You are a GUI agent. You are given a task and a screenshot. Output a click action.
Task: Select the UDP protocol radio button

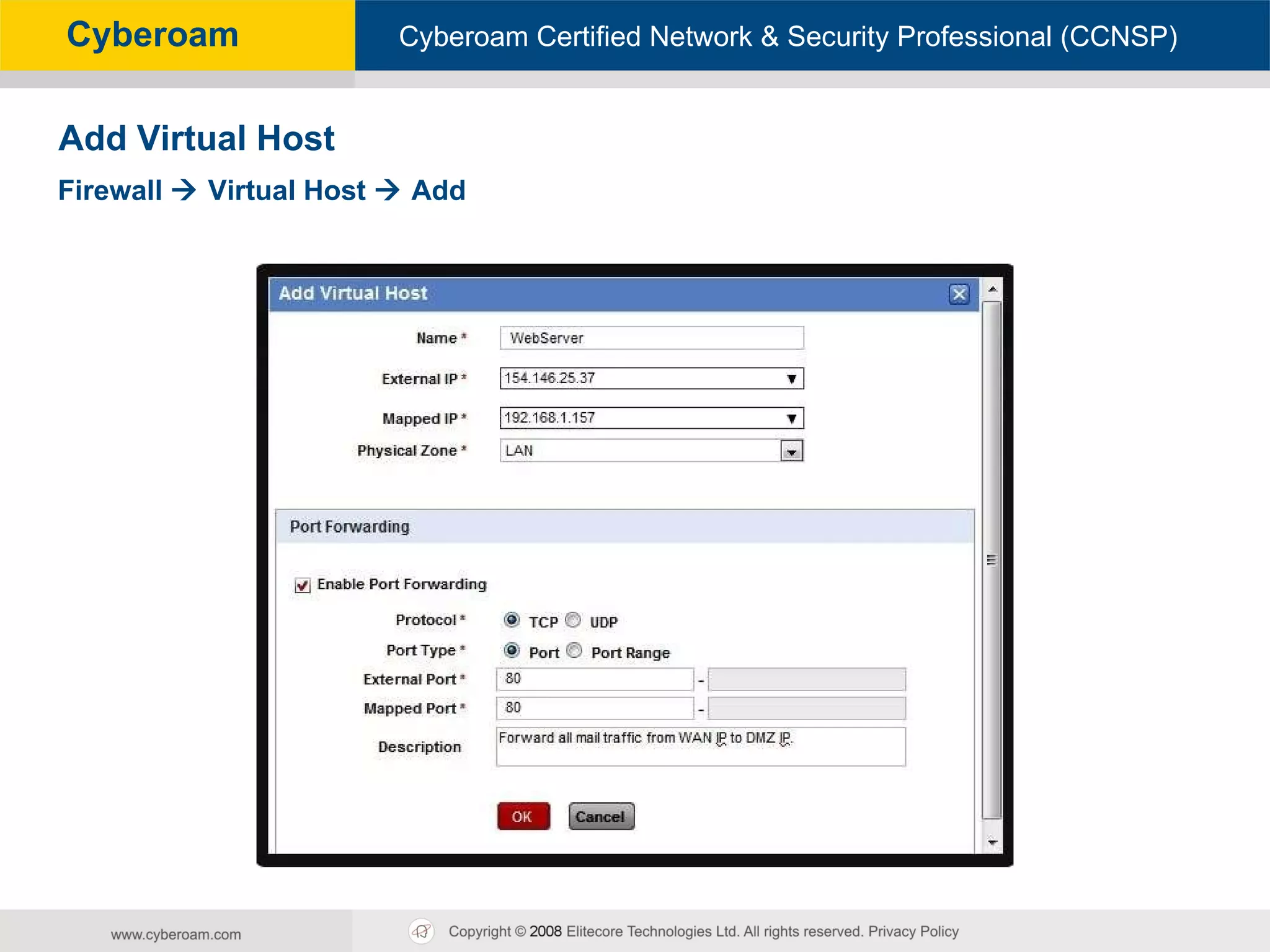click(x=574, y=620)
